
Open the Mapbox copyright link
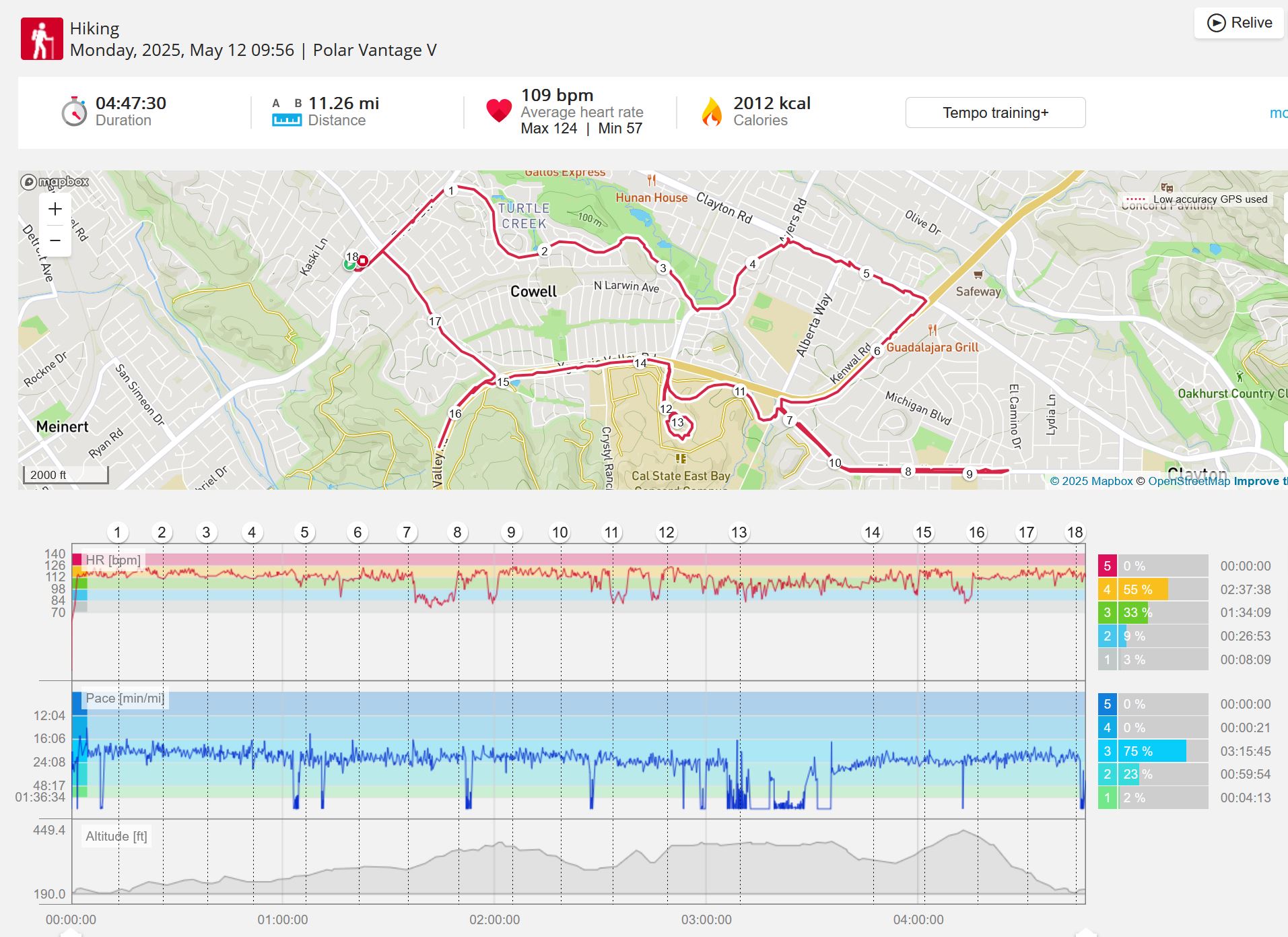1091,481
